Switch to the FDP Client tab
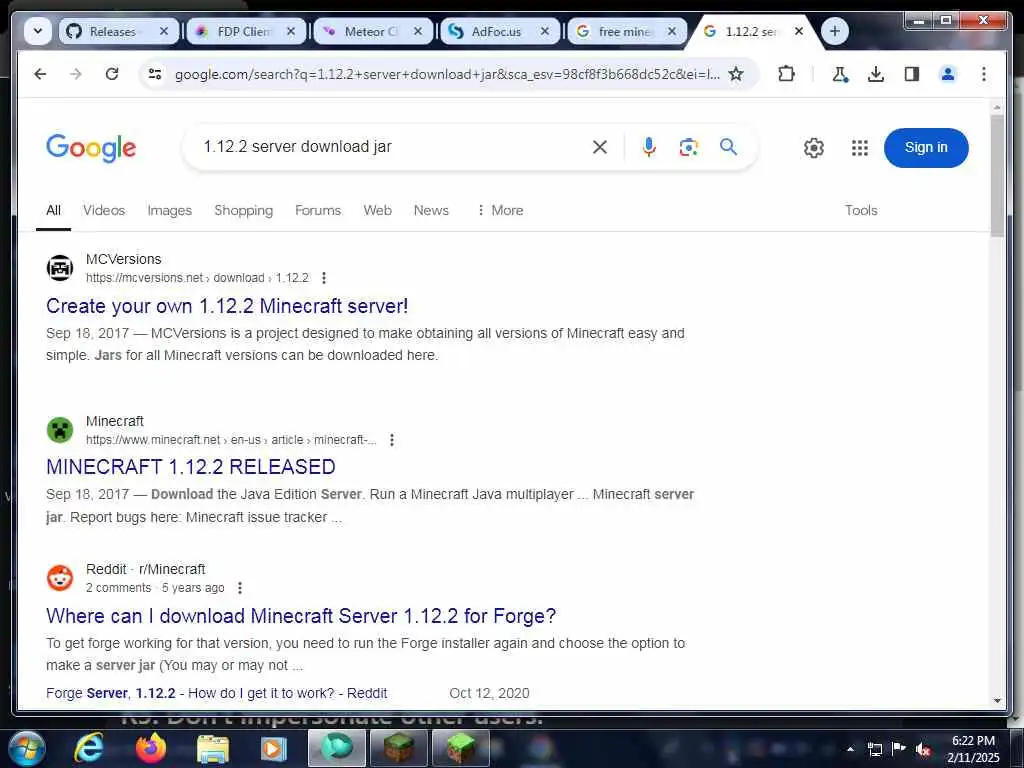Viewport: 1024px width, 768px height. [x=246, y=31]
